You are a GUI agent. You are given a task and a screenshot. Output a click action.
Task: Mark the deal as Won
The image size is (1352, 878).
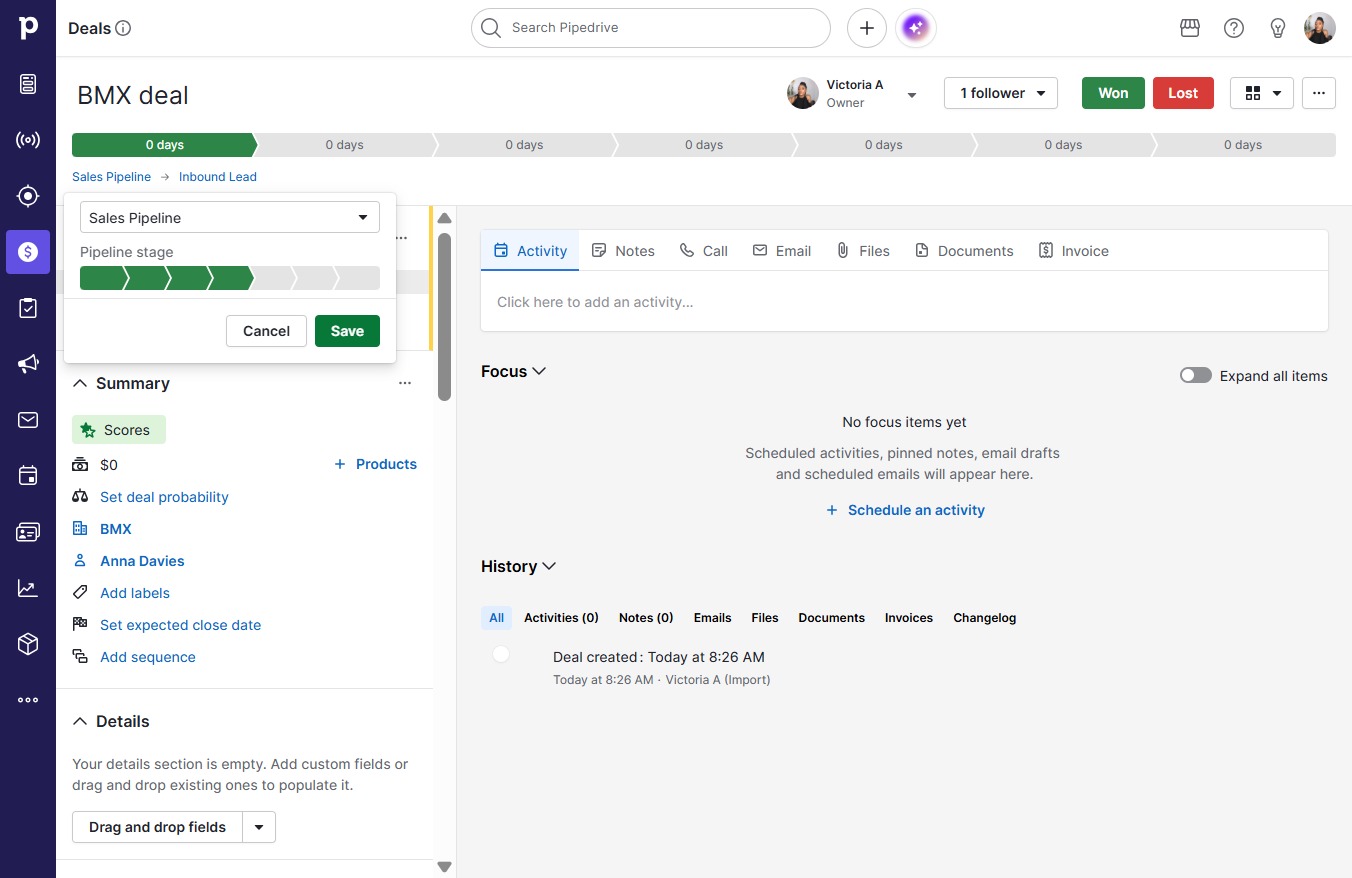[1113, 93]
